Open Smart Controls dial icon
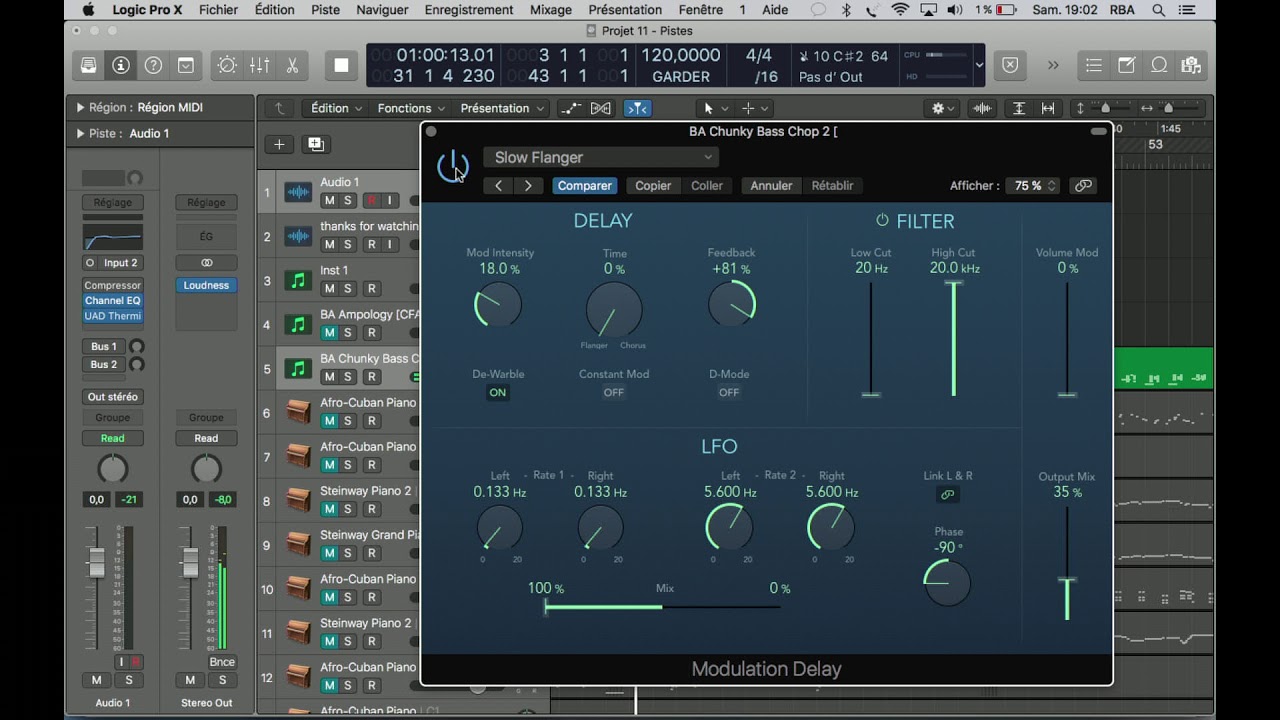This screenshot has height=720, width=1280. [227, 65]
